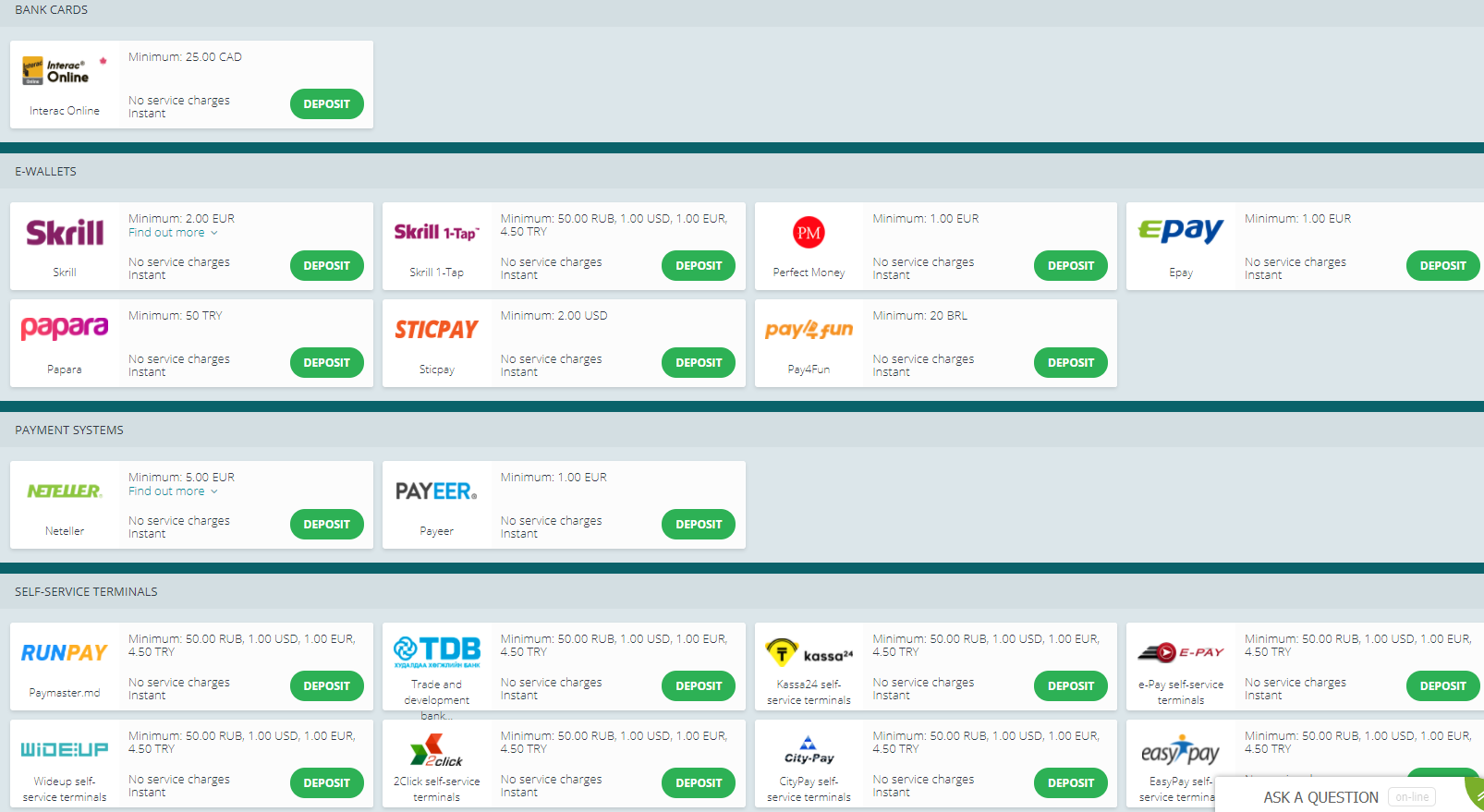Select the Neteller logo
The height and width of the screenshot is (812, 1484).
(65, 491)
